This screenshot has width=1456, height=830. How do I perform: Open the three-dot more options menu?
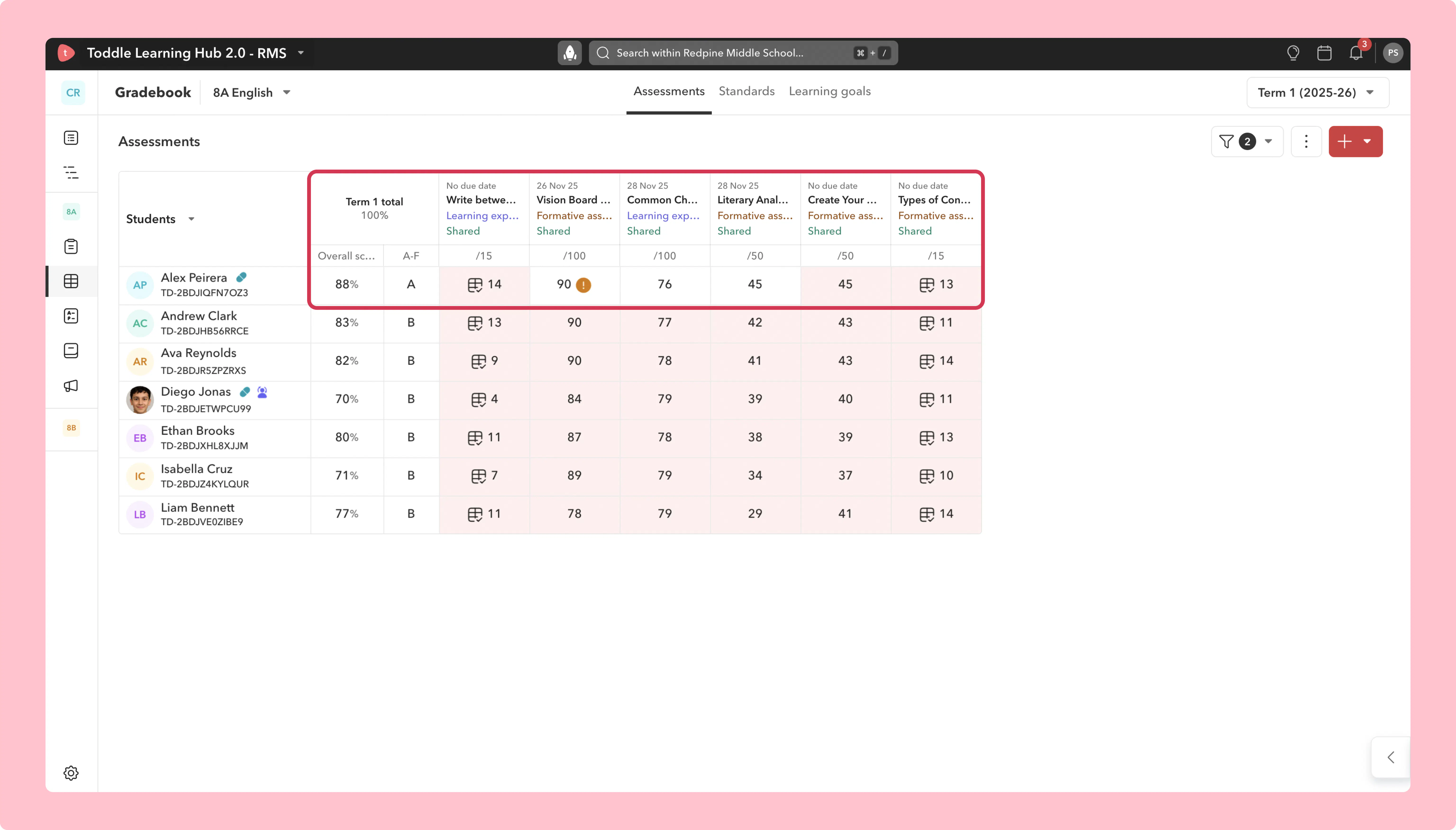pyautogui.click(x=1306, y=141)
